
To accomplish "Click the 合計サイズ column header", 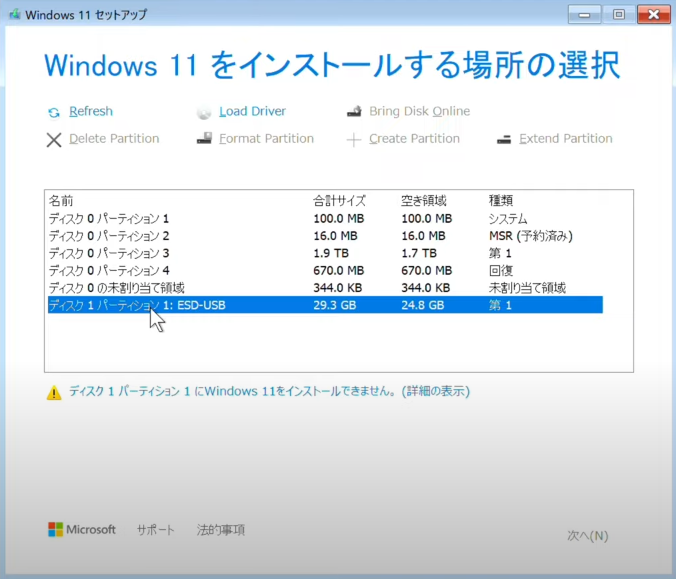I will [339, 200].
